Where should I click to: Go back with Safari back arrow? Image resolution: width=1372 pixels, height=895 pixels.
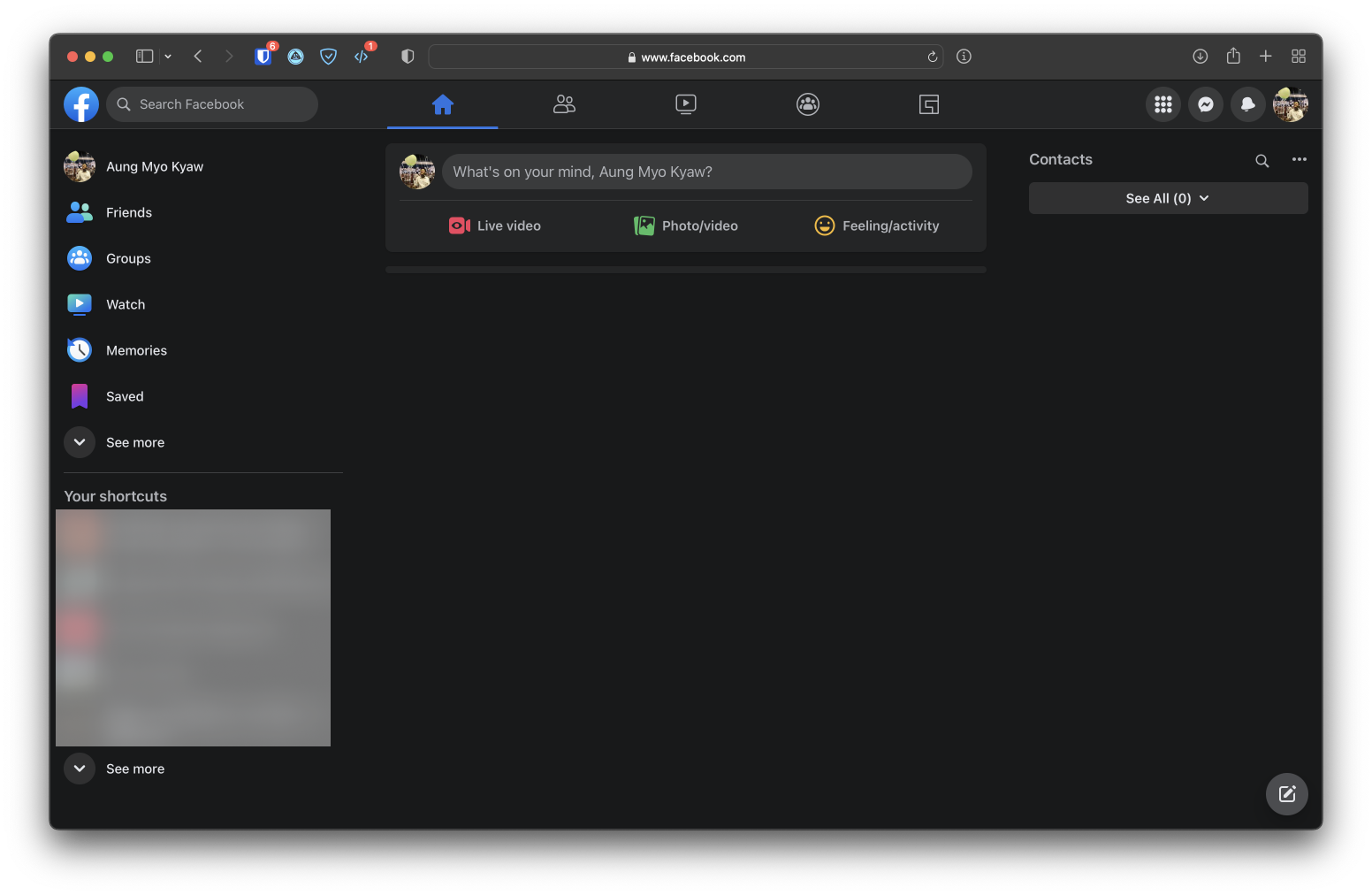(x=198, y=57)
